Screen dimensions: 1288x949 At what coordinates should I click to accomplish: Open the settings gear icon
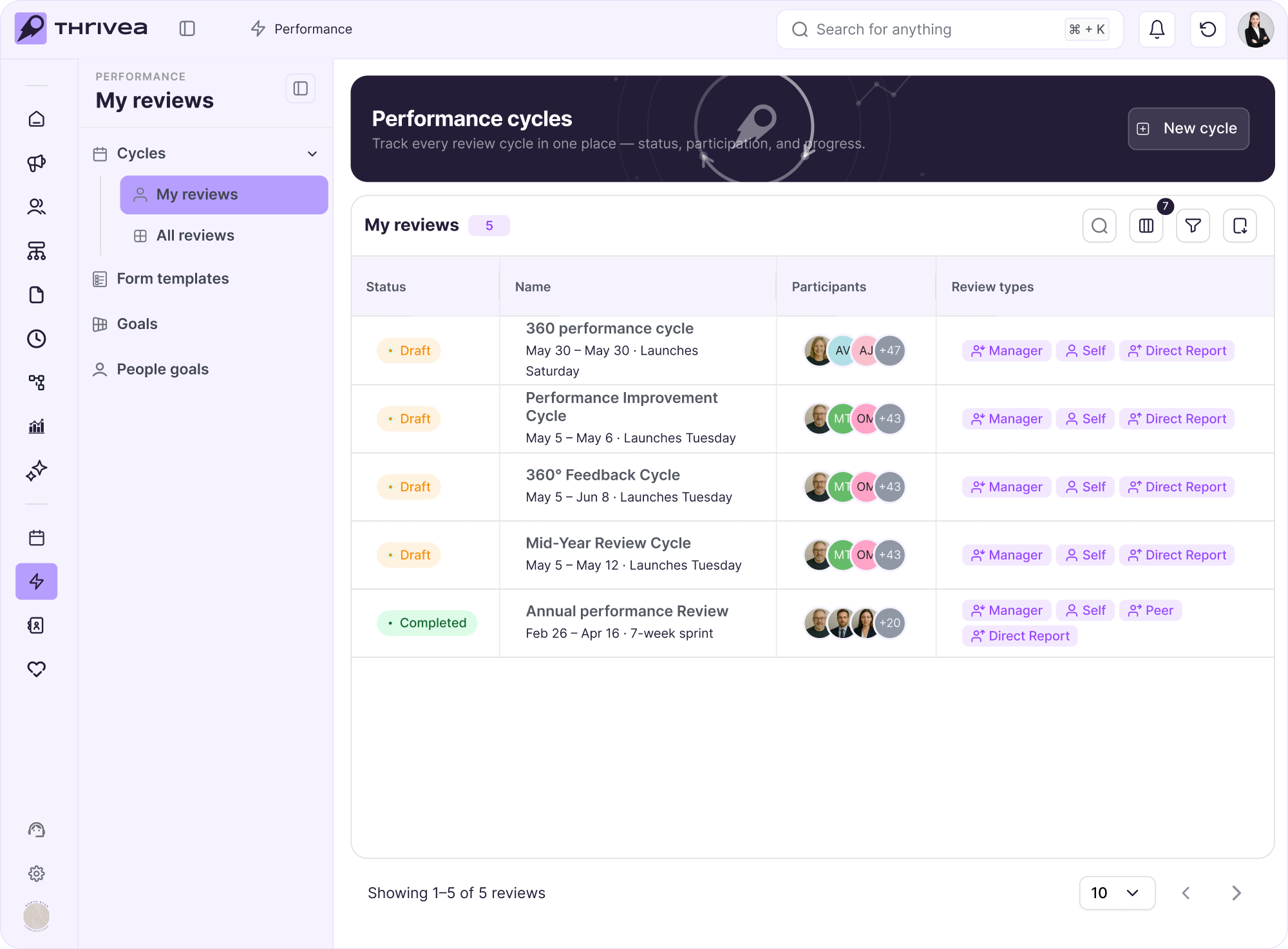tap(37, 874)
